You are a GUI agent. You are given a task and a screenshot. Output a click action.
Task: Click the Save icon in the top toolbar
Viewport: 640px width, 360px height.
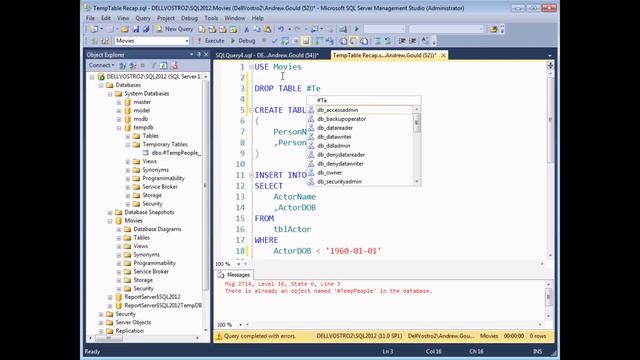136,29
